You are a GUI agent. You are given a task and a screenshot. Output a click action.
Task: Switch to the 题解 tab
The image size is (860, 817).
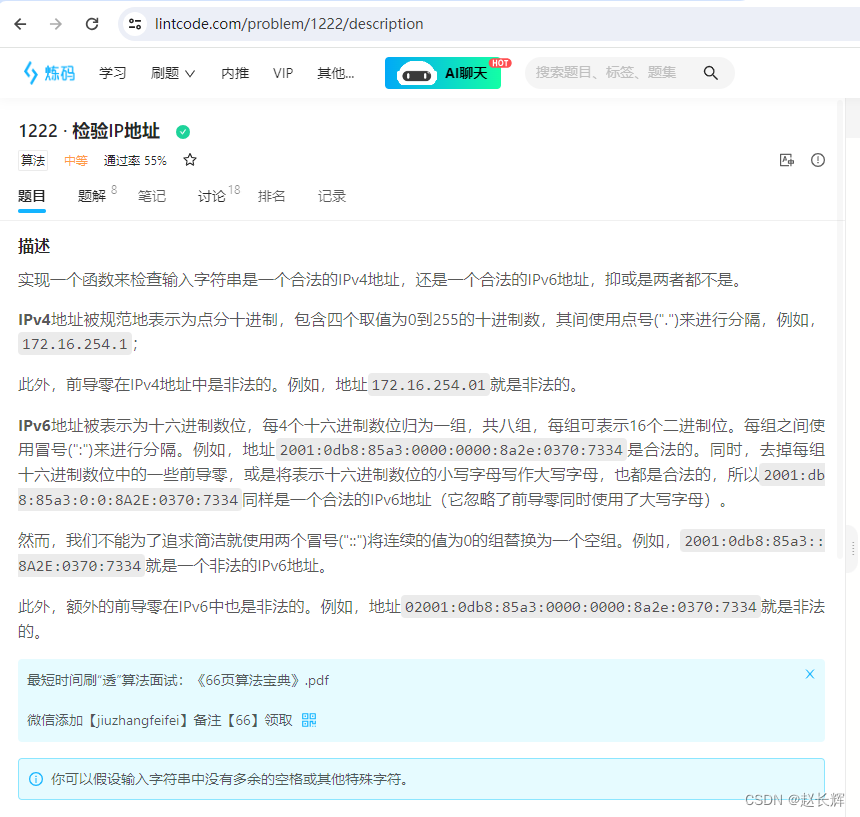(91, 196)
